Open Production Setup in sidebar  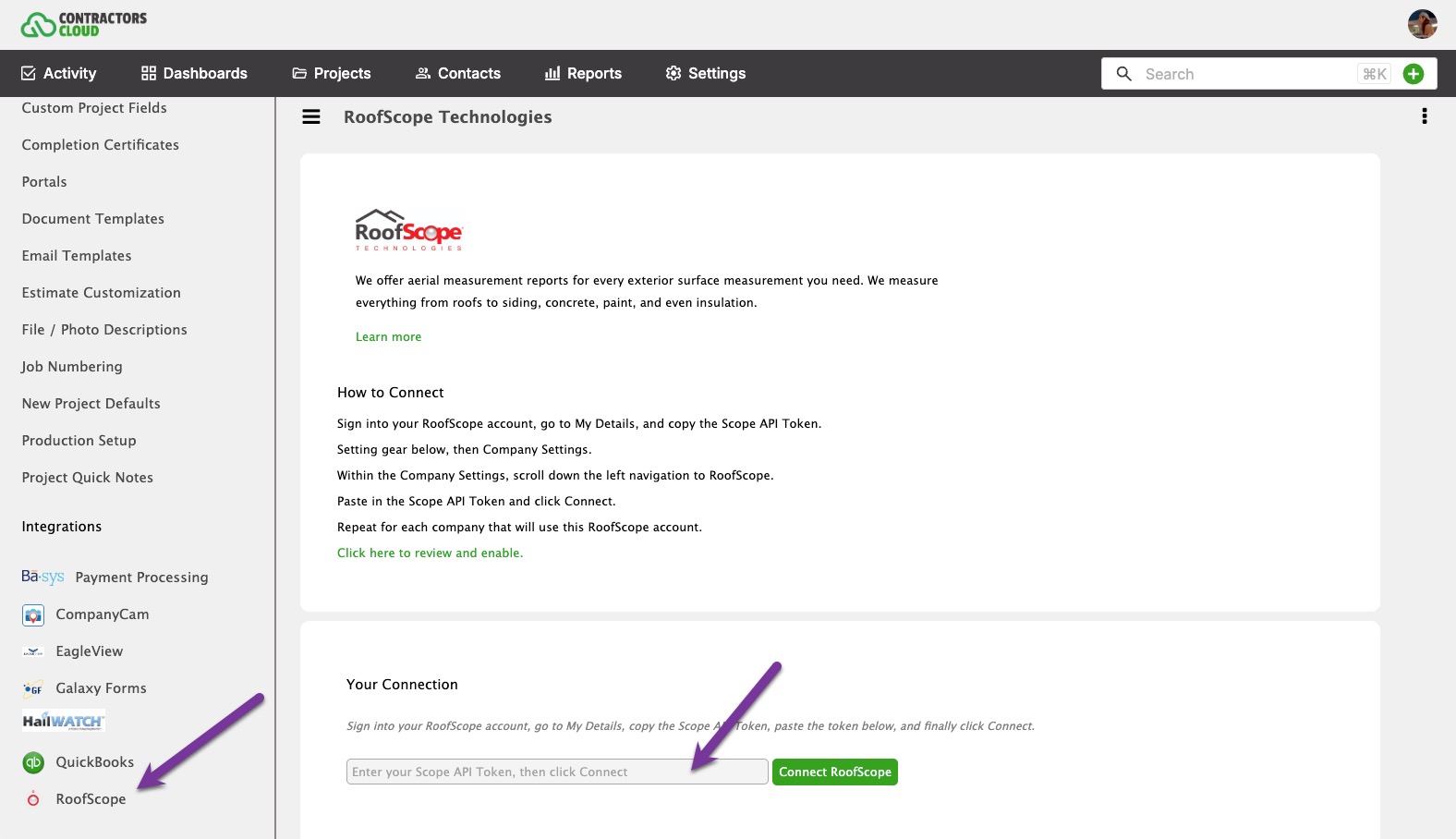[x=79, y=441]
